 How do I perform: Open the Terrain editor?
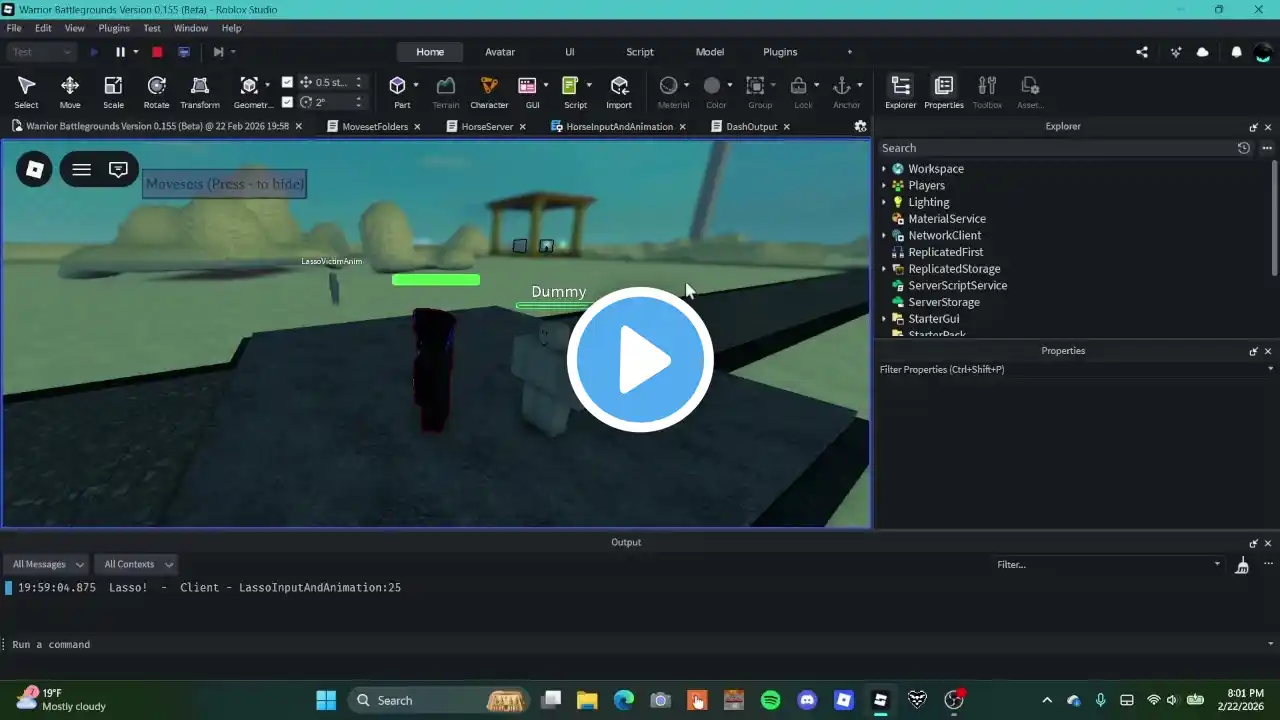[446, 91]
